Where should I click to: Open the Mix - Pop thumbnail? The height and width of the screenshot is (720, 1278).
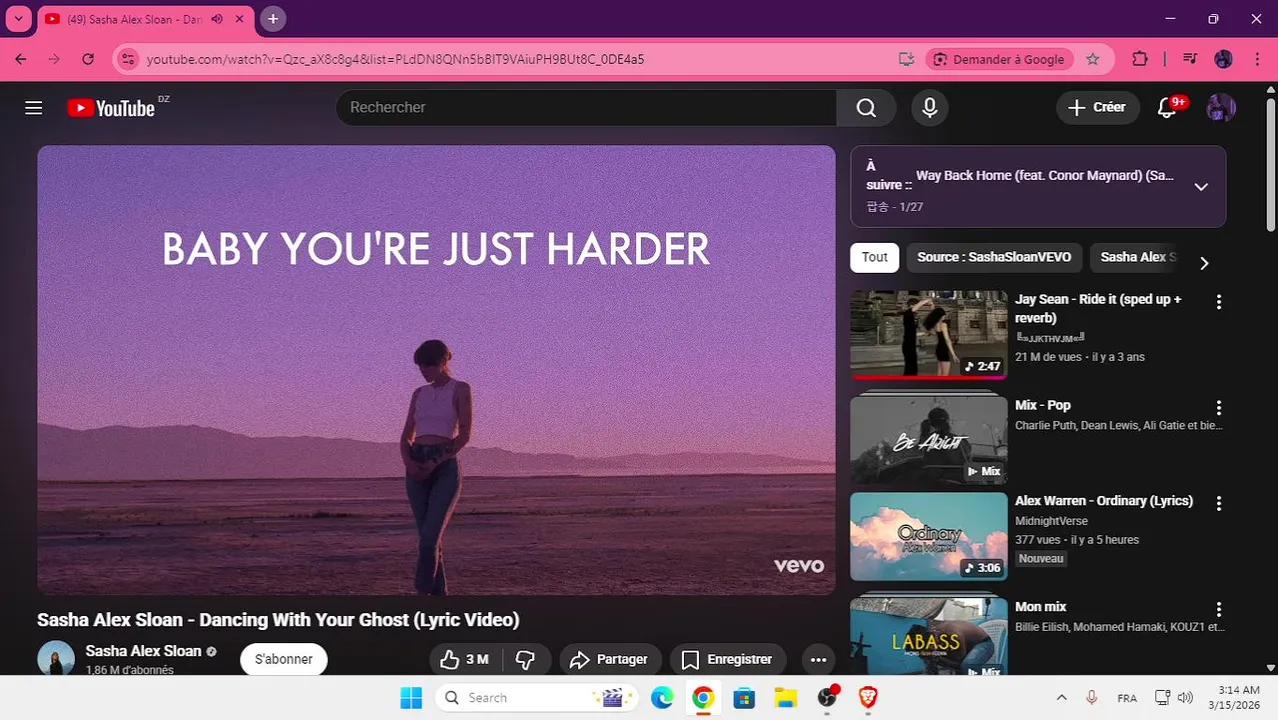[x=929, y=440]
